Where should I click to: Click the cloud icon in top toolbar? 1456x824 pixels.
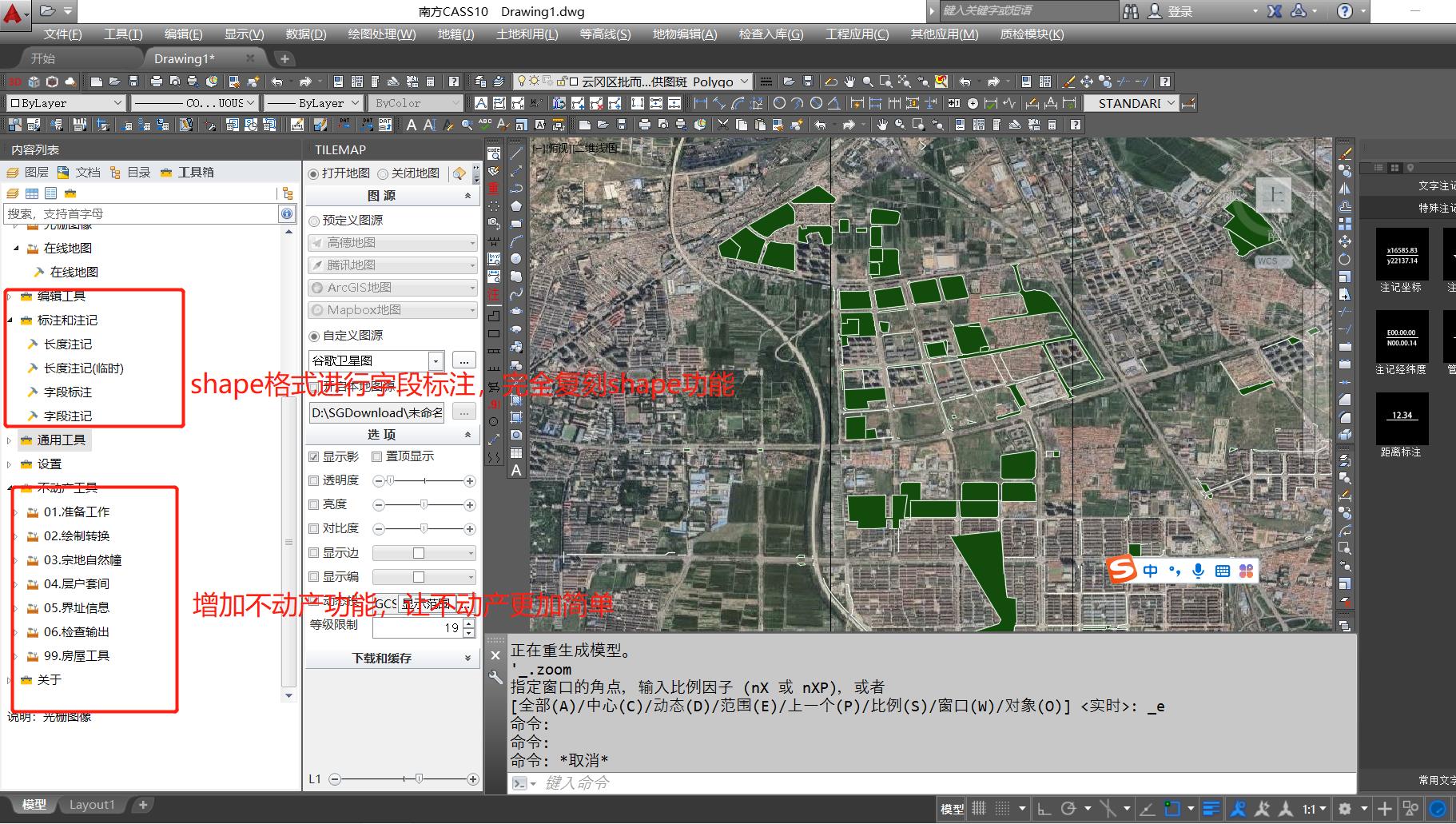70,82
